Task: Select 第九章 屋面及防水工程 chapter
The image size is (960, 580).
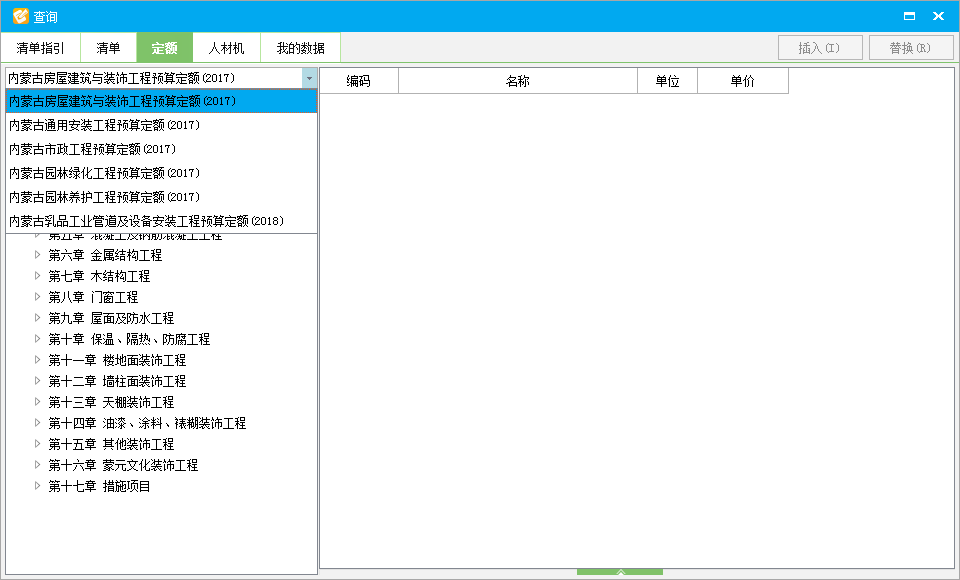Action: pos(111,318)
